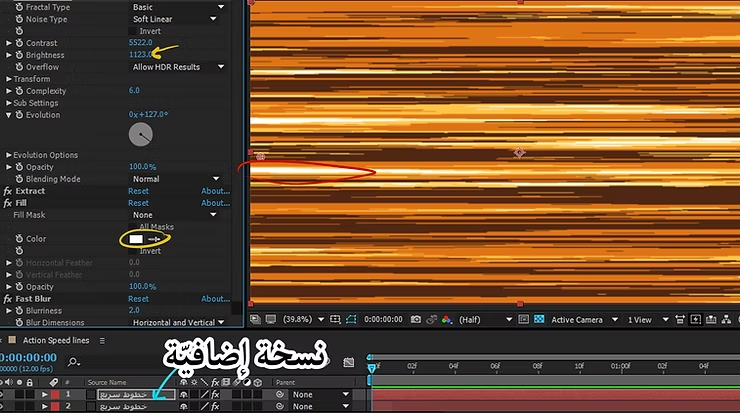Open the Show Channel color icon

click(x=446, y=320)
